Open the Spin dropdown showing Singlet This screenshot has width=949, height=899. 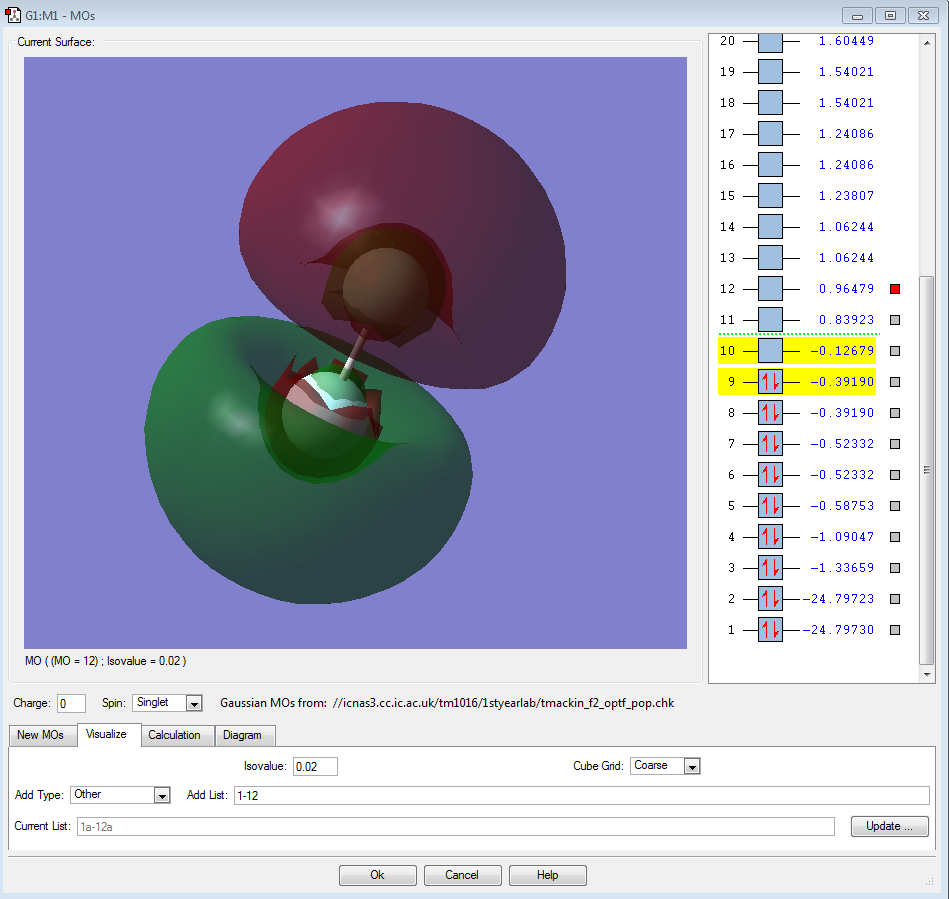[x=194, y=704]
